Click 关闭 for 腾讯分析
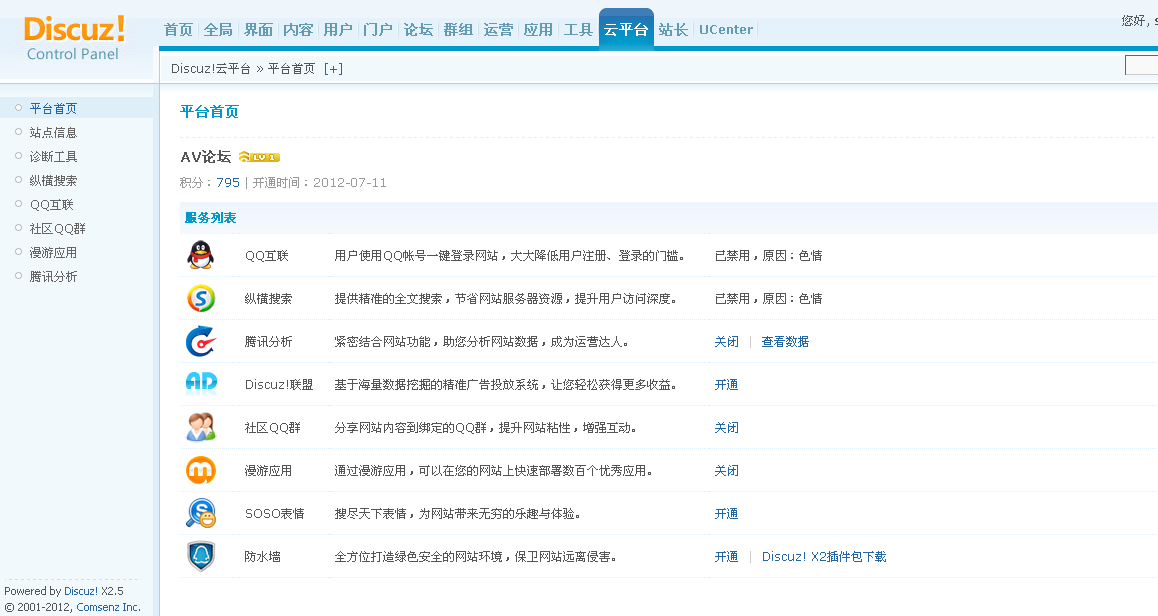 [x=726, y=341]
